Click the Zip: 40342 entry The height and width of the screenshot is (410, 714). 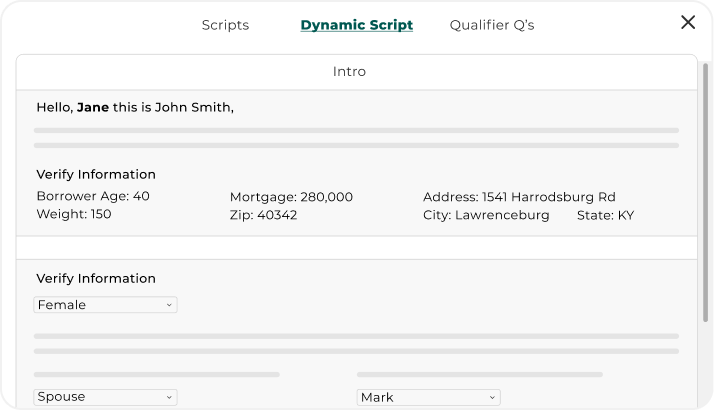(263, 215)
